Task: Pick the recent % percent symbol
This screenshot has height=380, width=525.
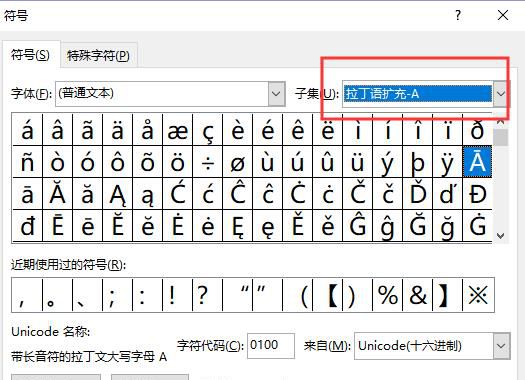Action: click(x=387, y=295)
